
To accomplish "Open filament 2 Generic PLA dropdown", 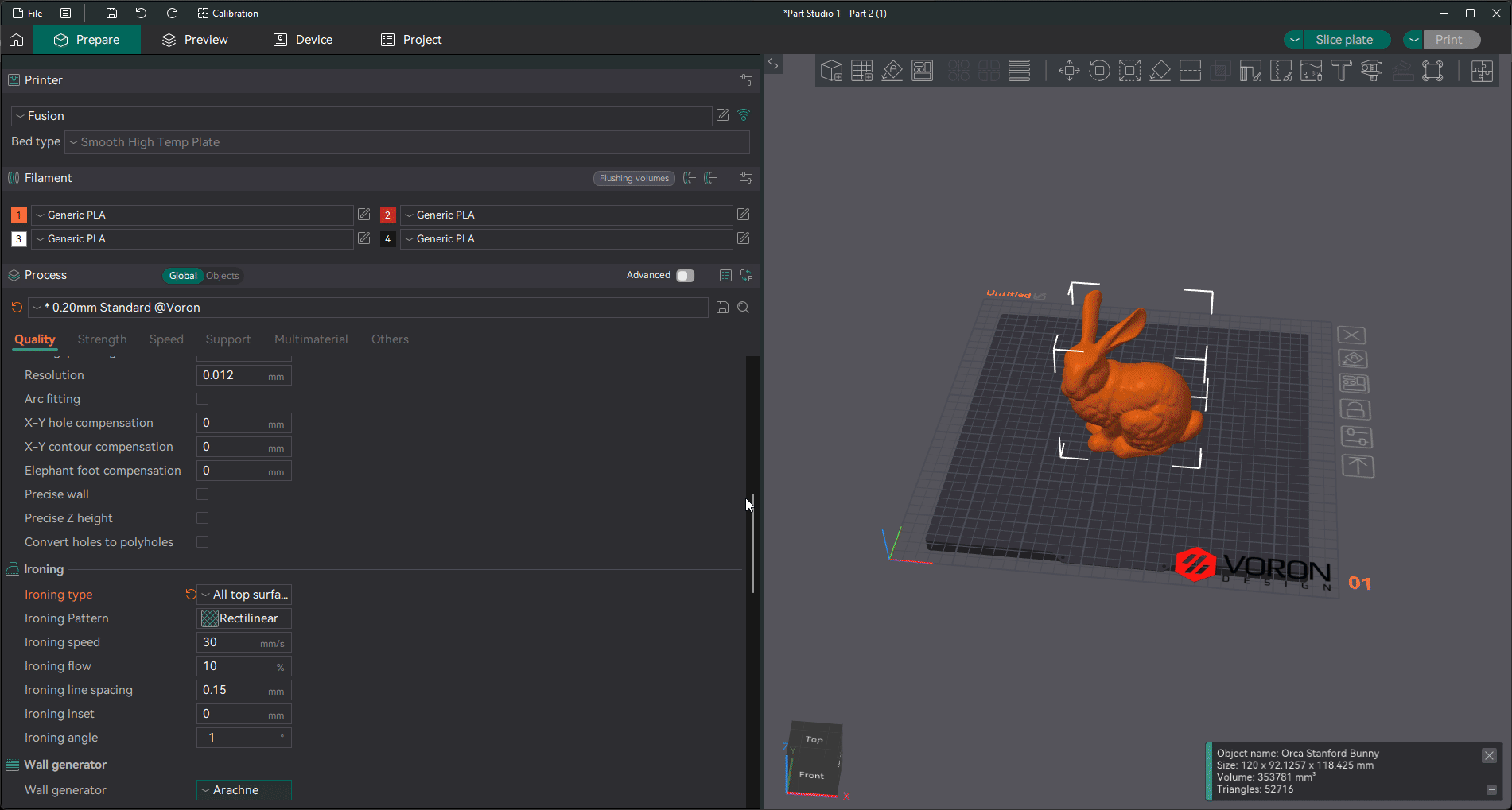I will point(566,215).
